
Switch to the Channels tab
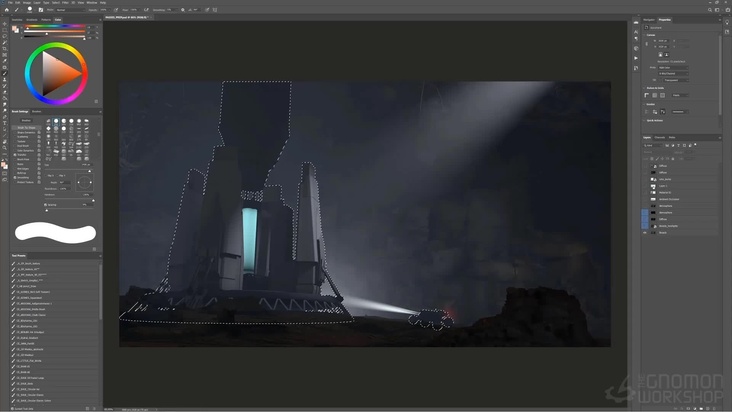660,137
